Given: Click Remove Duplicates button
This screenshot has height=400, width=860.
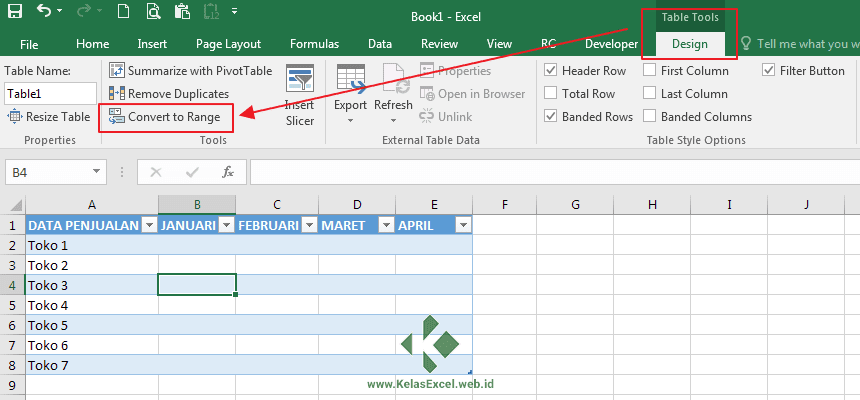Looking at the screenshot, I should click(169, 94).
